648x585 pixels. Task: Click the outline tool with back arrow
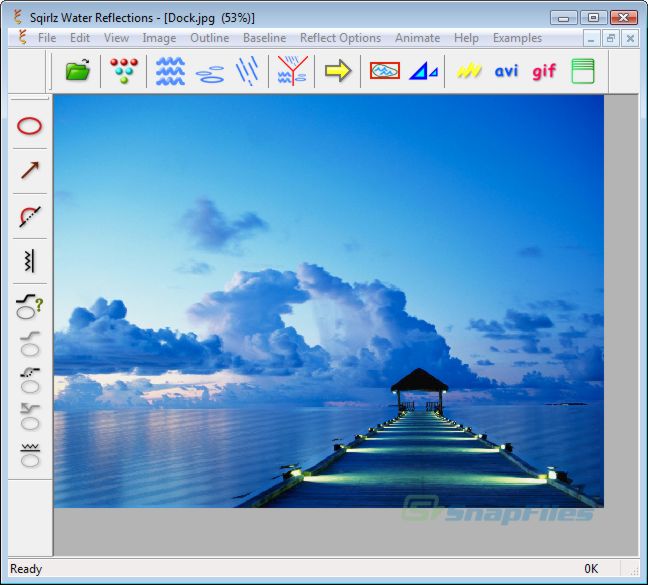30,417
